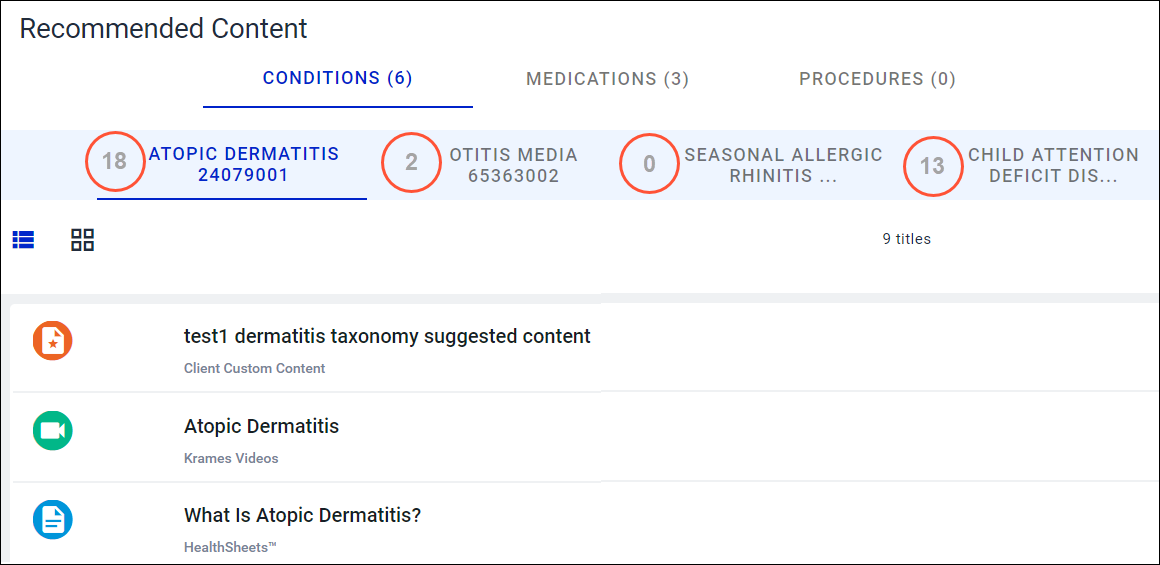Click the 0 count badge for Seasonal Allergic Rhinitis

[x=649, y=163]
